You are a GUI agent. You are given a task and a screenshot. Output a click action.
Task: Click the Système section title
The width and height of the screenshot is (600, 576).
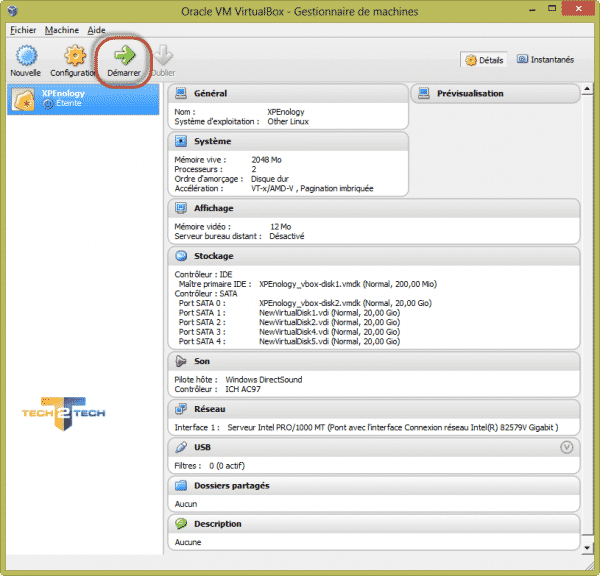point(212,141)
